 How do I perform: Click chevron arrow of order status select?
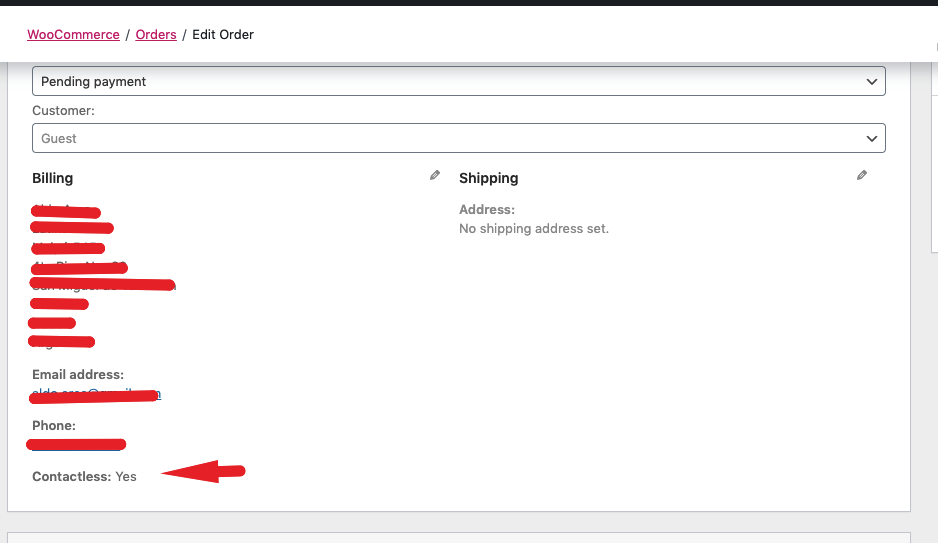point(872,82)
